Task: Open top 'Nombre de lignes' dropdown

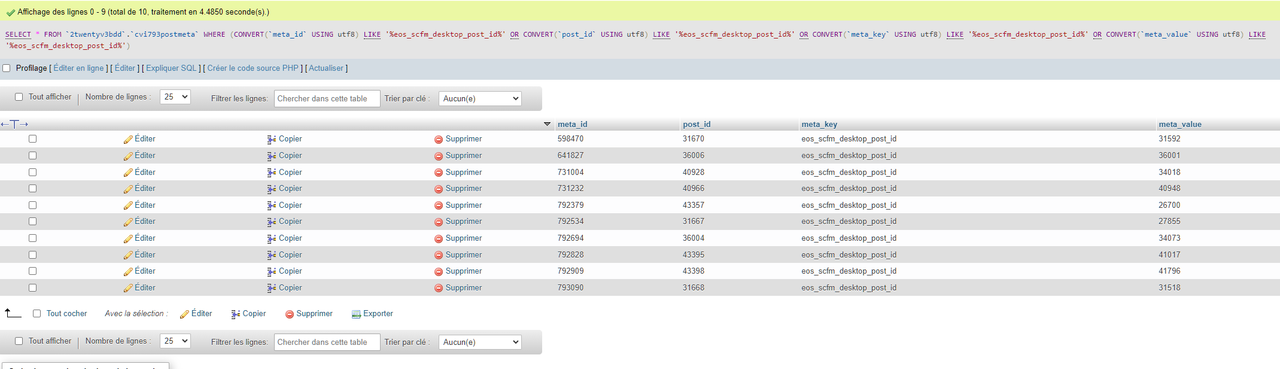Action: pos(175,98)
